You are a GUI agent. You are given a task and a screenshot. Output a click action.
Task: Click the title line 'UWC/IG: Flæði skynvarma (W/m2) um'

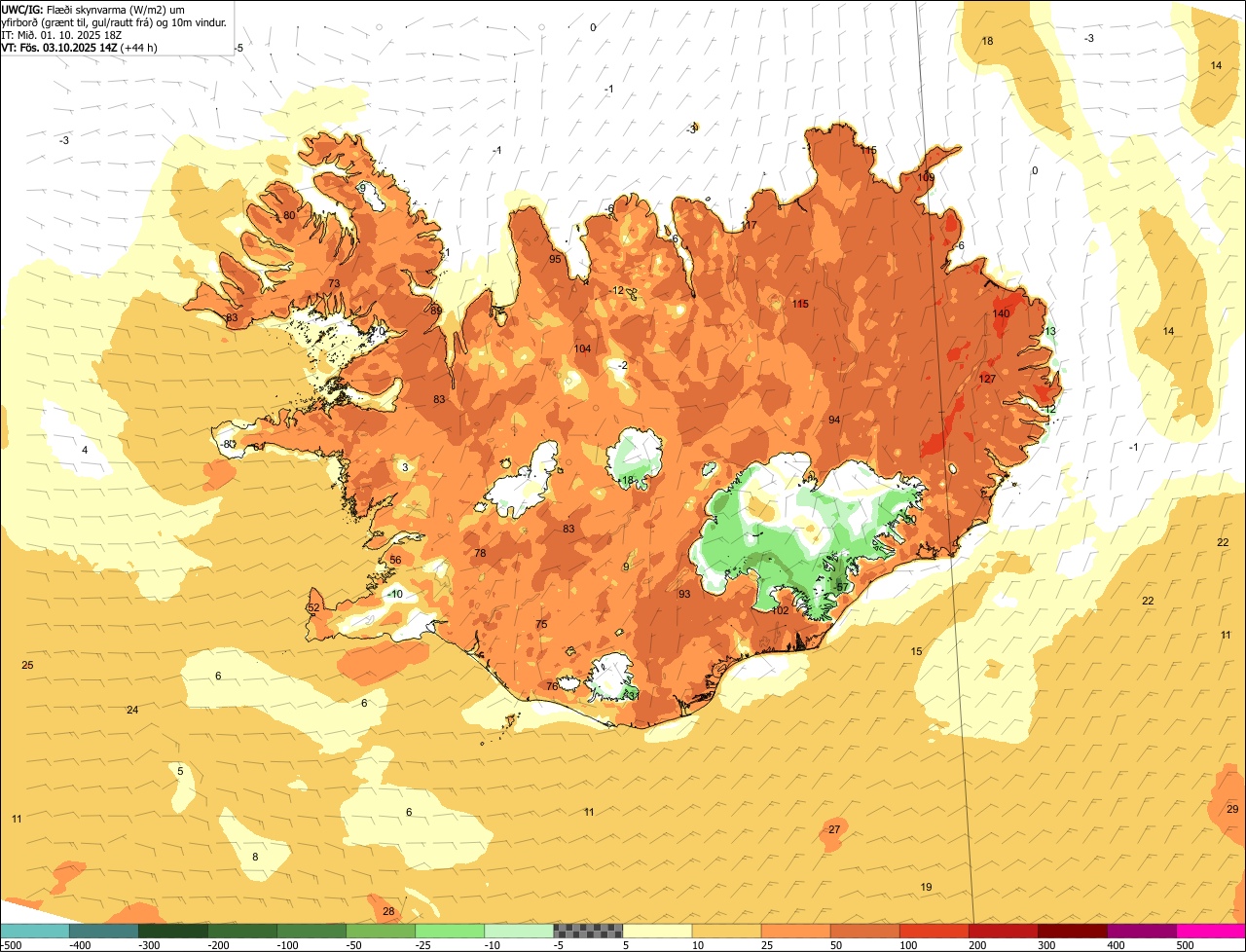(x=93, y=9)
